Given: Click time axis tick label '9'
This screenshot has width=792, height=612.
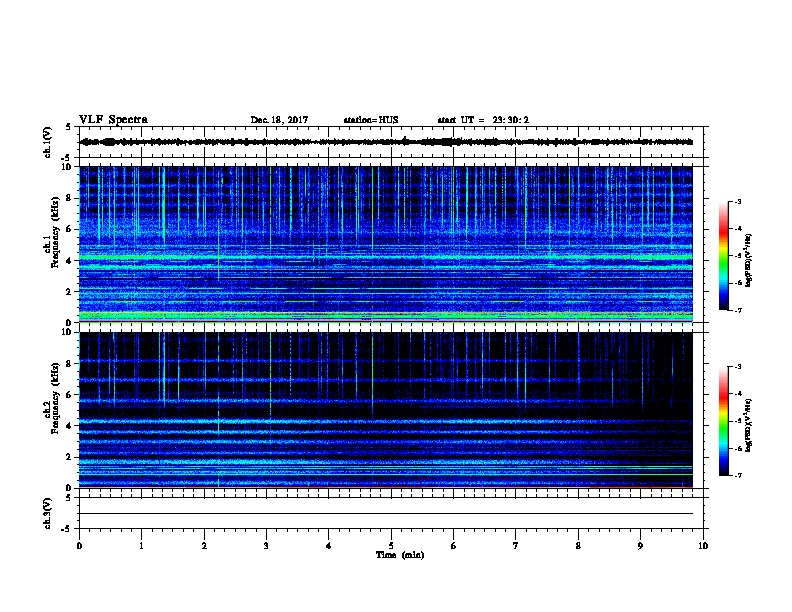Looking at the screenshot, I should coord(640,545).
